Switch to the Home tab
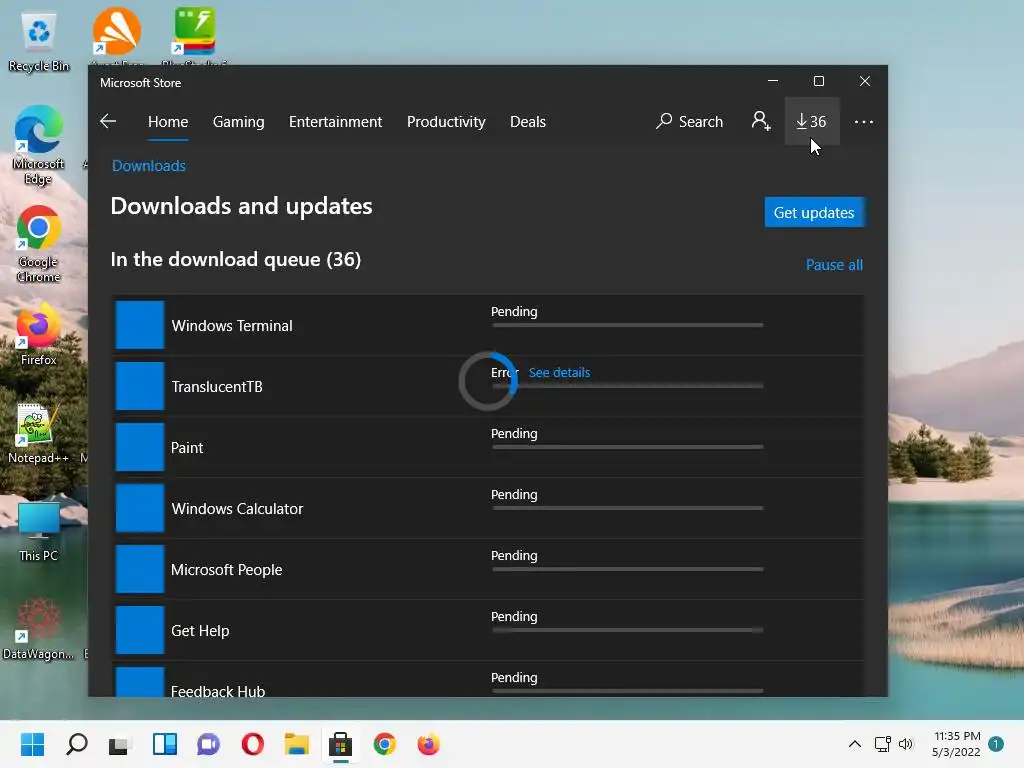This screenshot has height=768, width=1024. (x=168, y=121)
